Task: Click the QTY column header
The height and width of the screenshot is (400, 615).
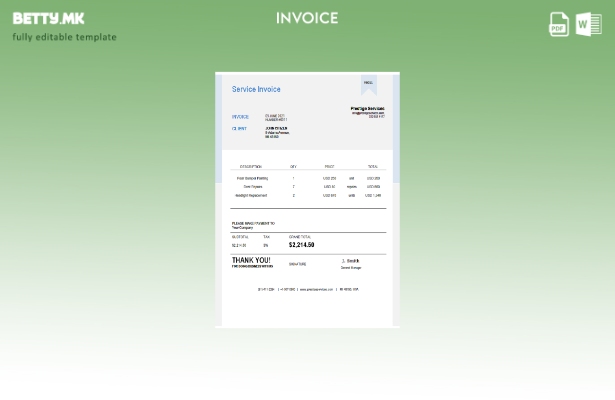Action: click(x=293, y=166)
